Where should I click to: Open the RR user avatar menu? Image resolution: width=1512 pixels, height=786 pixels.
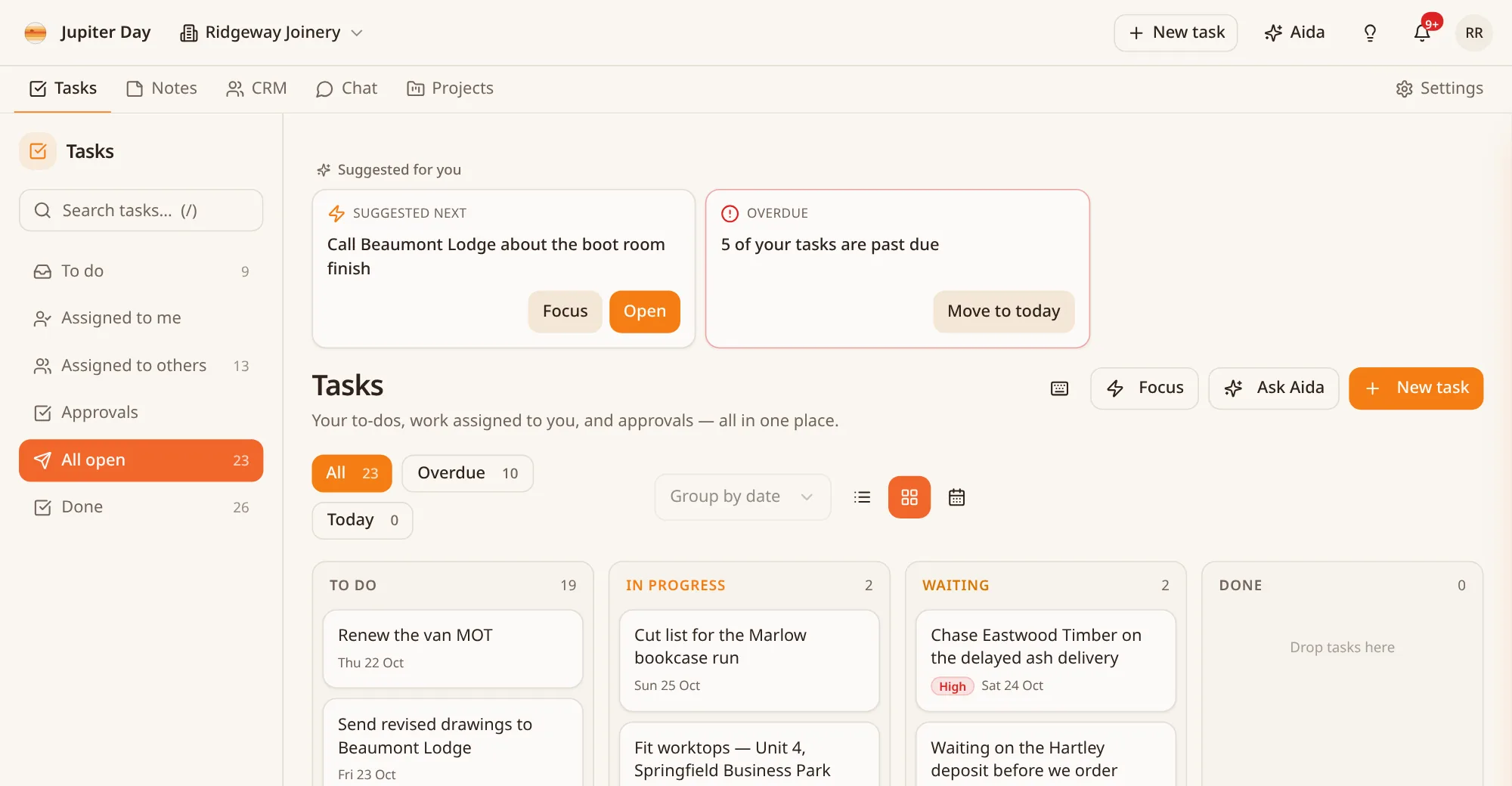click(1473, 32)
